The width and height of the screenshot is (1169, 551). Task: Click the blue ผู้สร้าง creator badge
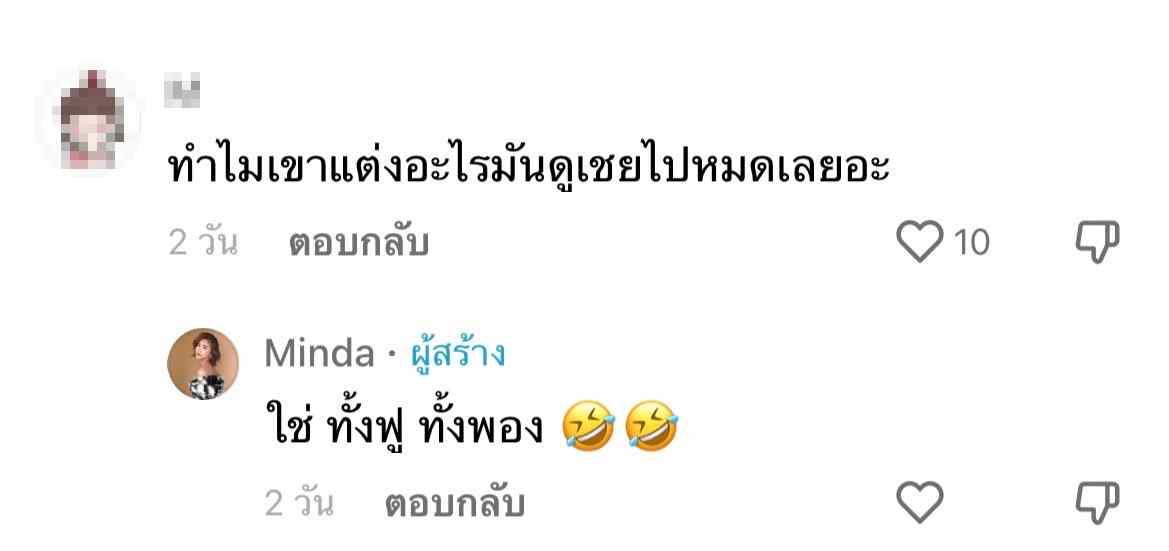coord(458,354)
